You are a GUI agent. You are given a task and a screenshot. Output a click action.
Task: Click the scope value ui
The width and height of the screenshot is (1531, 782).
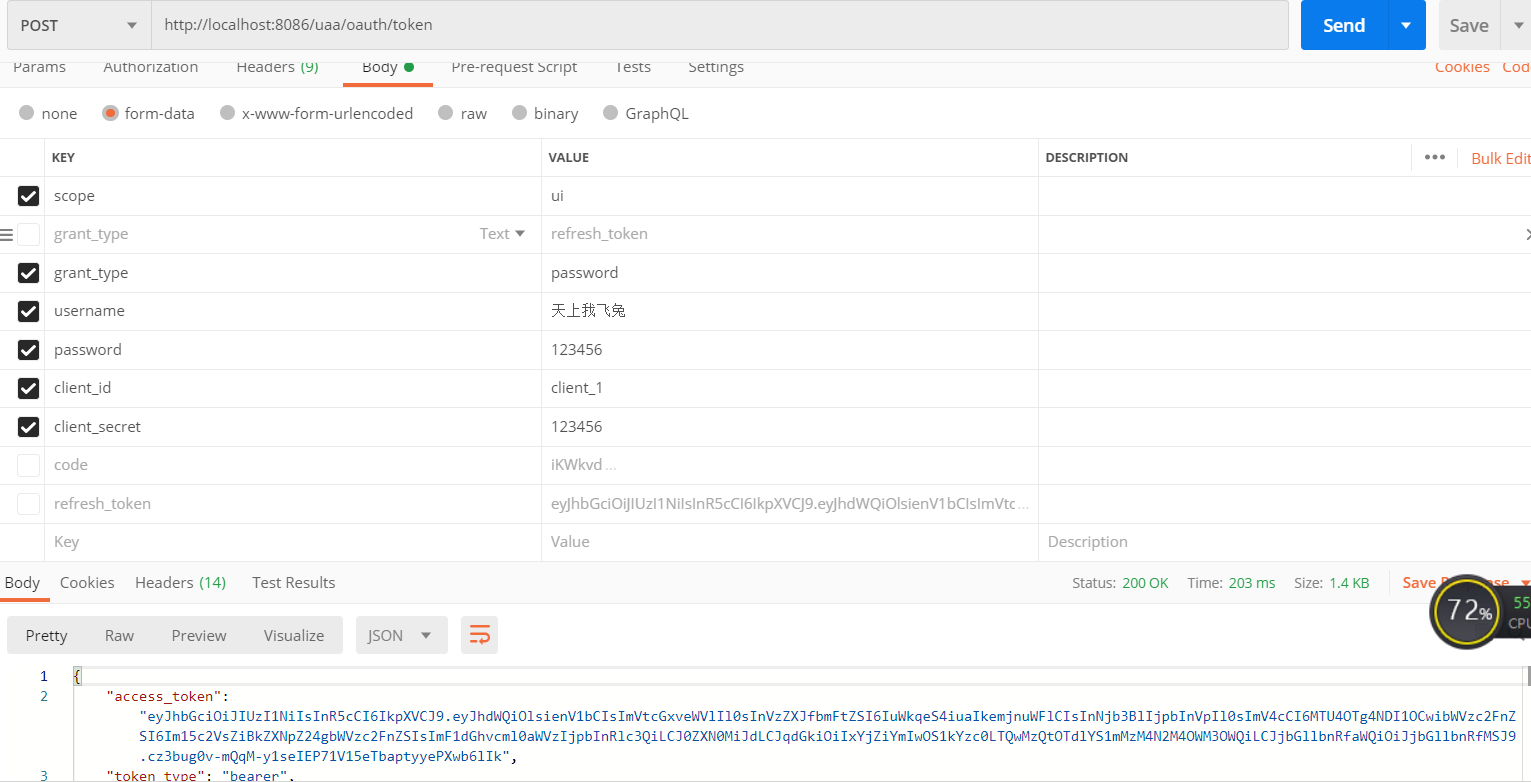coord(557,196)
